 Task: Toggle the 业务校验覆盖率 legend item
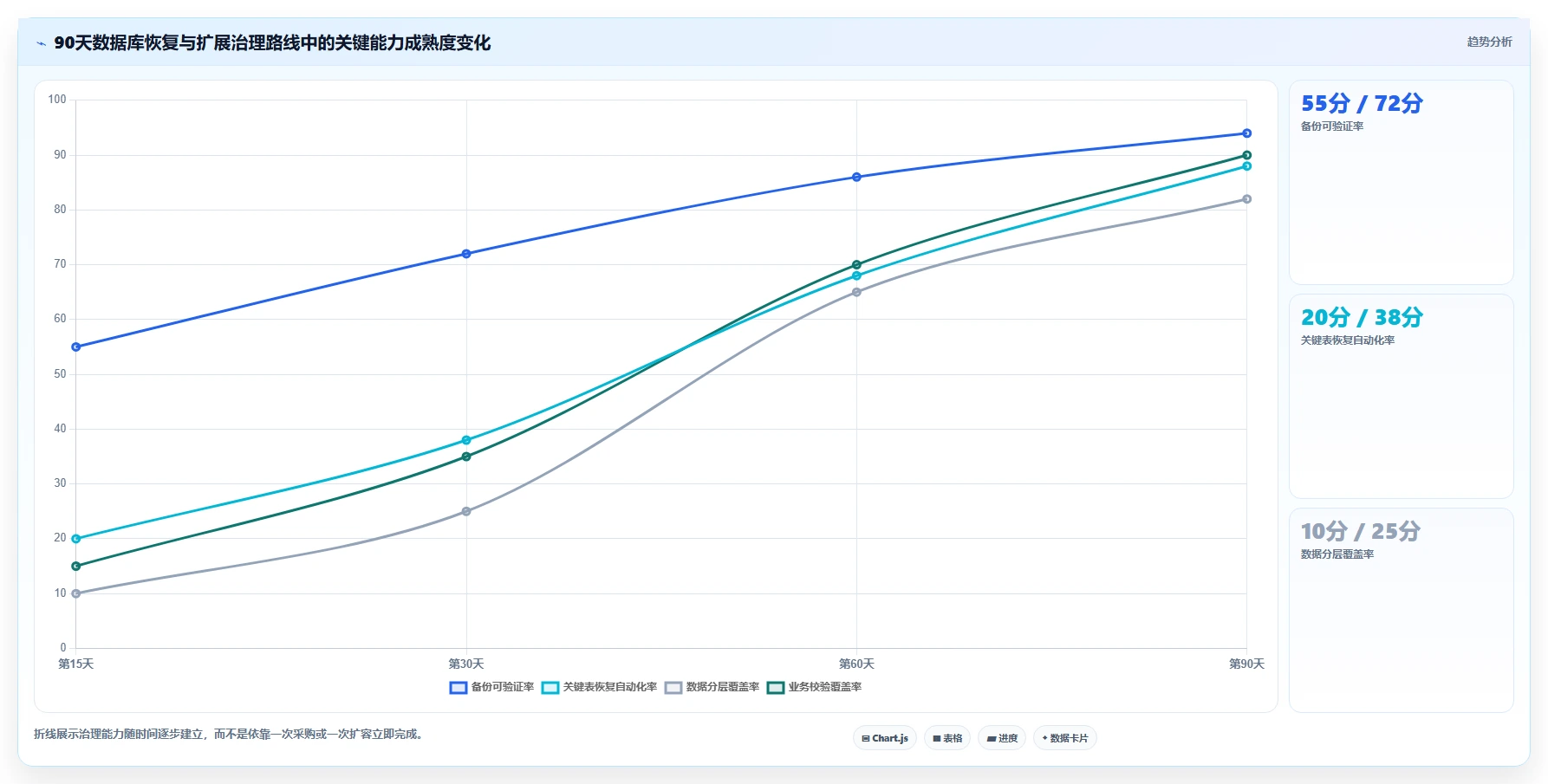(x=814, y=687)
